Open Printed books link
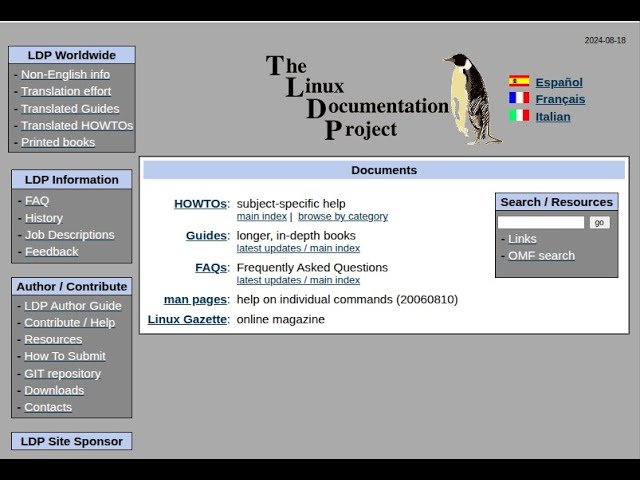 tap(58, 142)
